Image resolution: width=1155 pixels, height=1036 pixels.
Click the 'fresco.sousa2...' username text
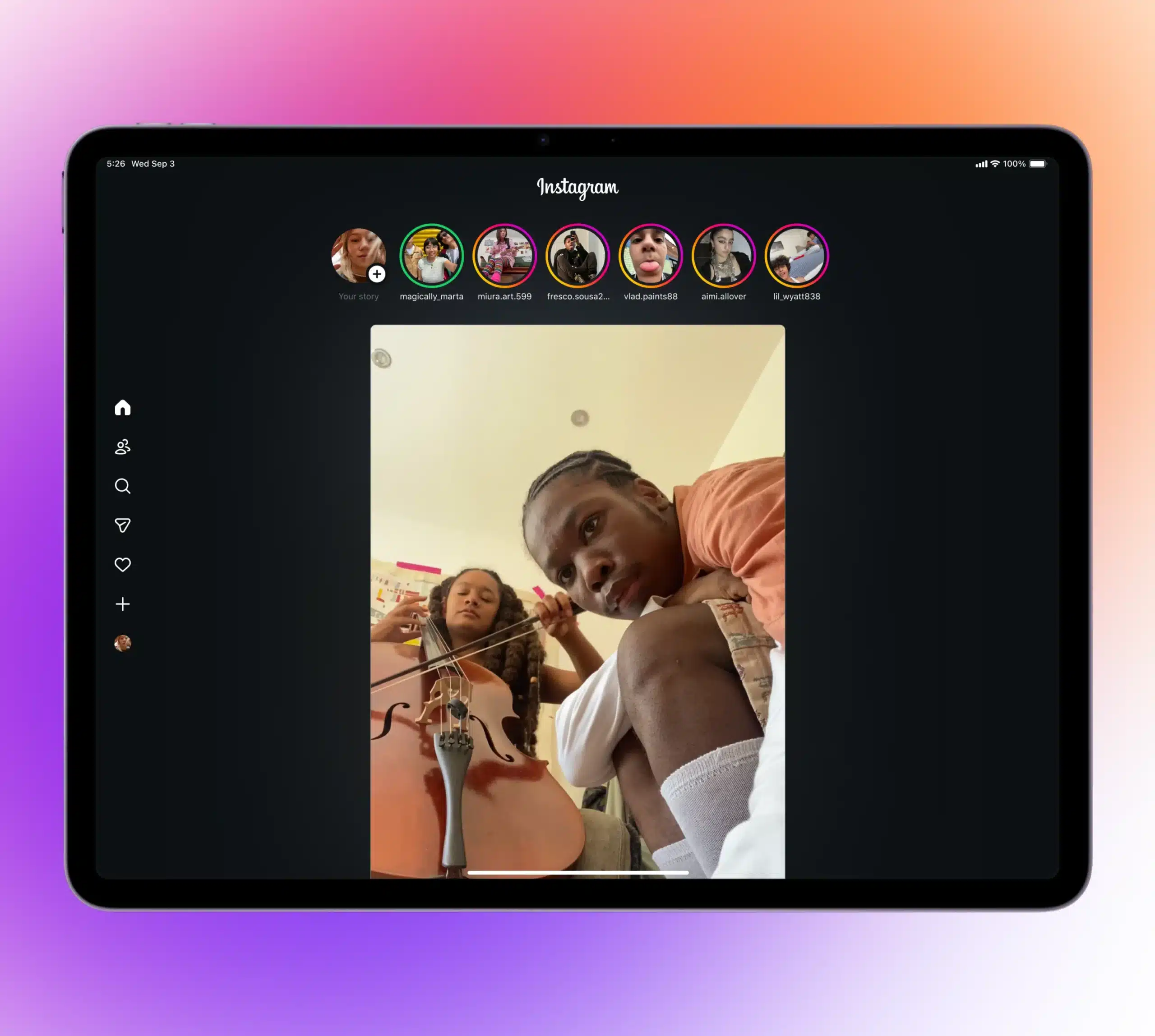click(x=578, y=297)
